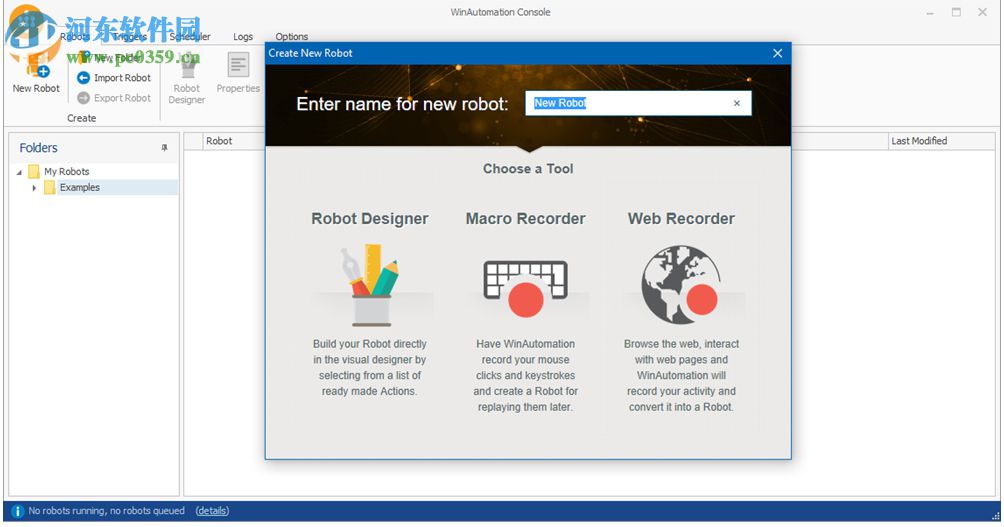Click the Folders panel title
The width and height of the screenshot is (1004, 527).
click(x=38, y=148)
